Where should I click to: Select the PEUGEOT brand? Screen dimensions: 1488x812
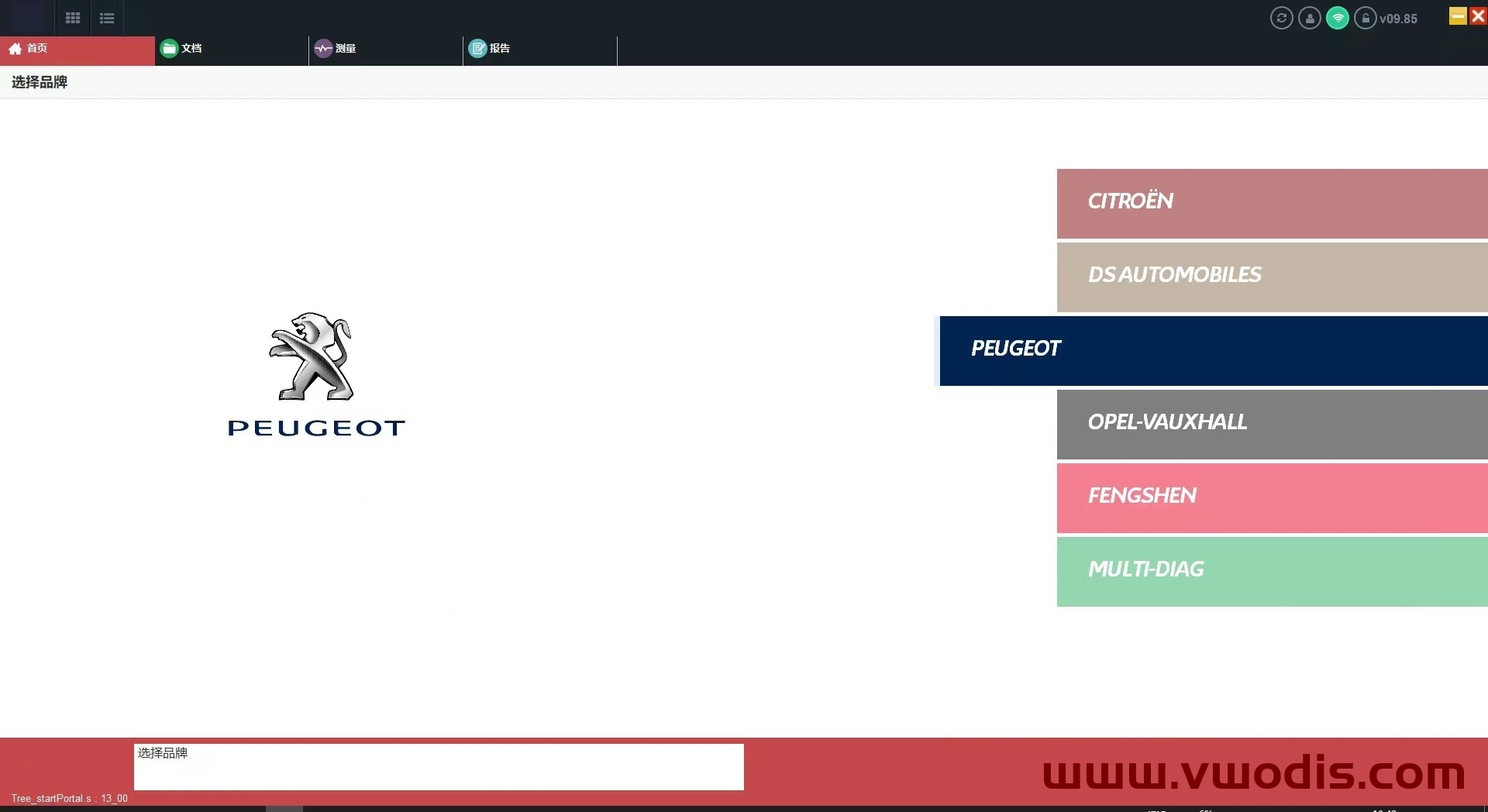click(1214, 350)
